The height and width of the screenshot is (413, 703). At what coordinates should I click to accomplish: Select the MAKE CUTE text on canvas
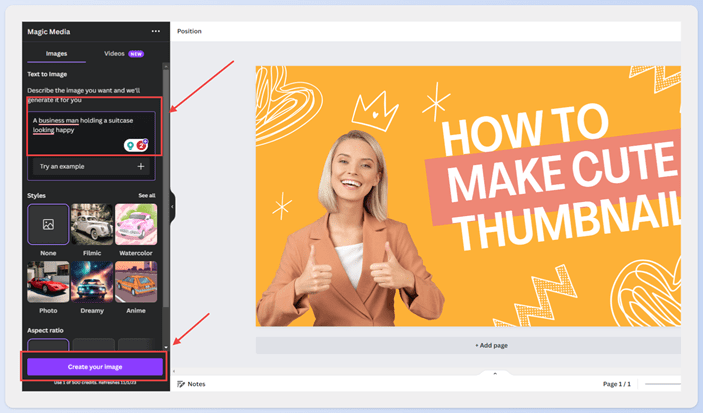[563, 171]
